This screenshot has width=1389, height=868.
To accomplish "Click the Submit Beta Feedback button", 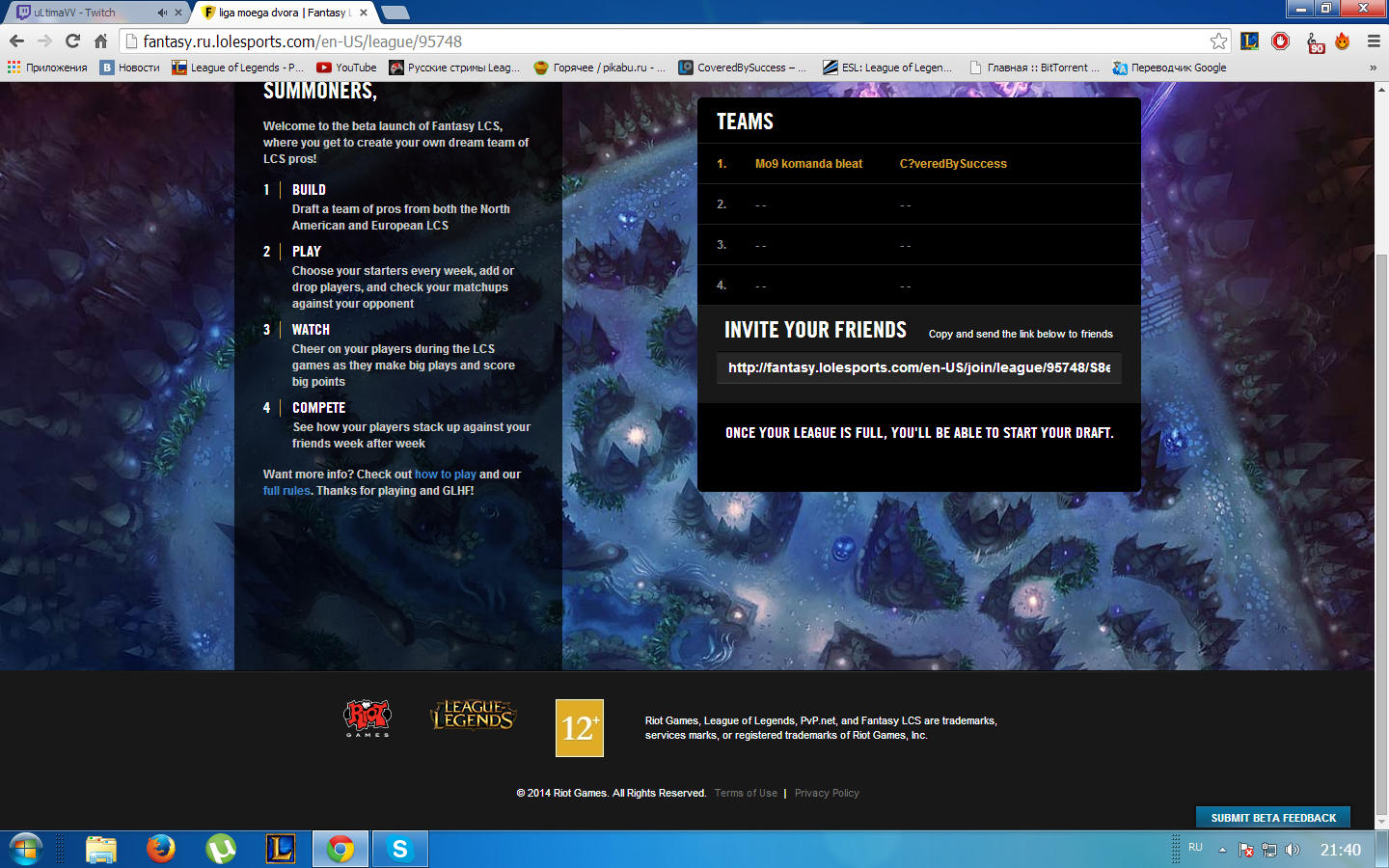I will [x=1273, y=818].
